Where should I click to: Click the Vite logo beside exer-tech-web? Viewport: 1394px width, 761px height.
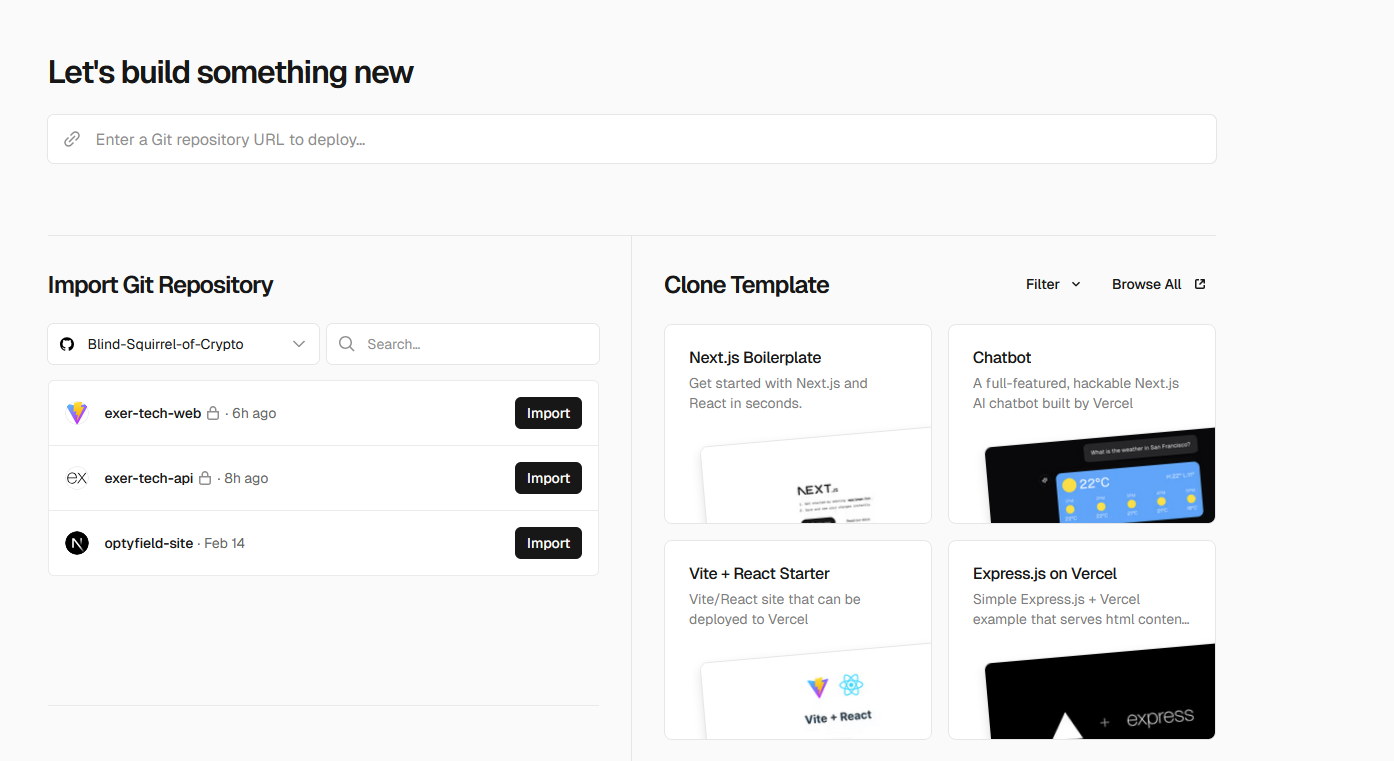coord(77,413)
